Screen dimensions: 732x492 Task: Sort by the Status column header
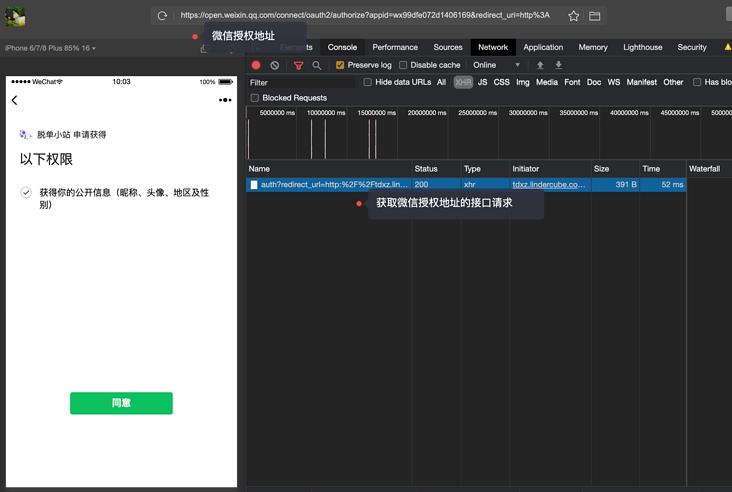pyautogui.click(x=436, y=169)
